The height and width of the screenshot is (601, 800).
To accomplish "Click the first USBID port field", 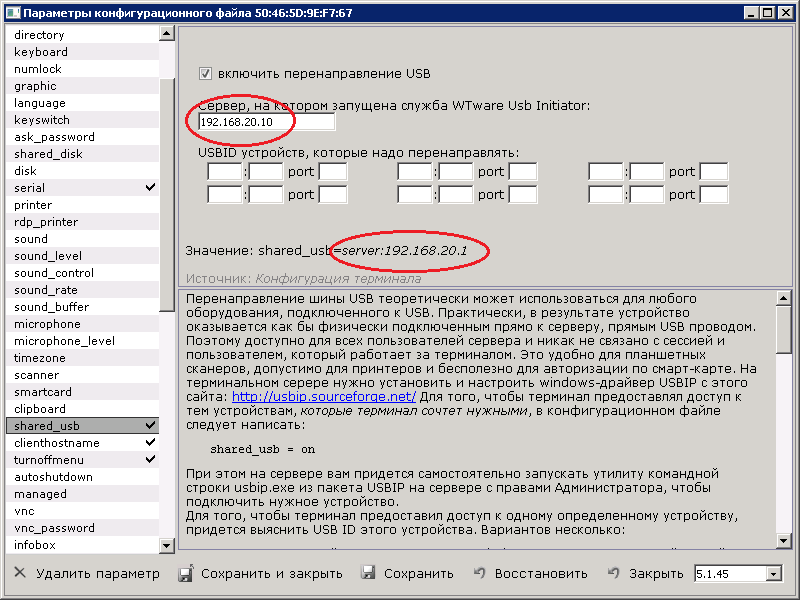I will tap(332, 172).
